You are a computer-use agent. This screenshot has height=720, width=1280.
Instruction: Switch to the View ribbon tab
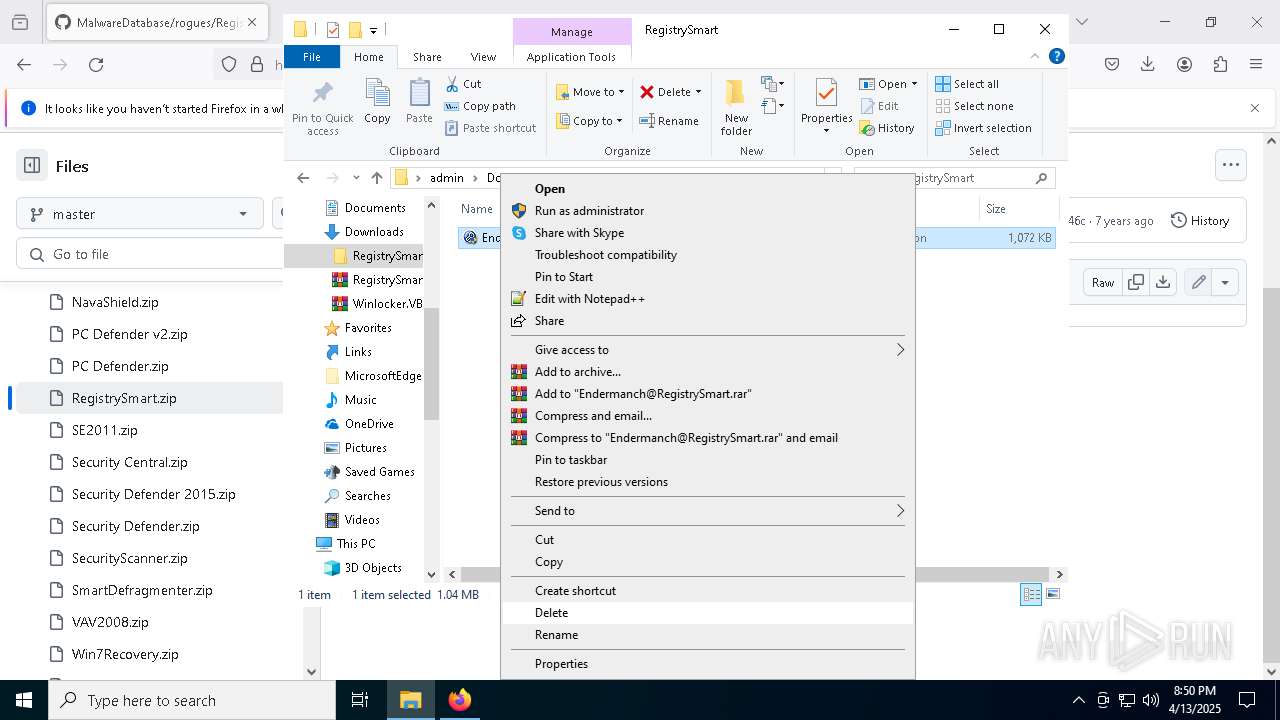click(x=483, y=57)
